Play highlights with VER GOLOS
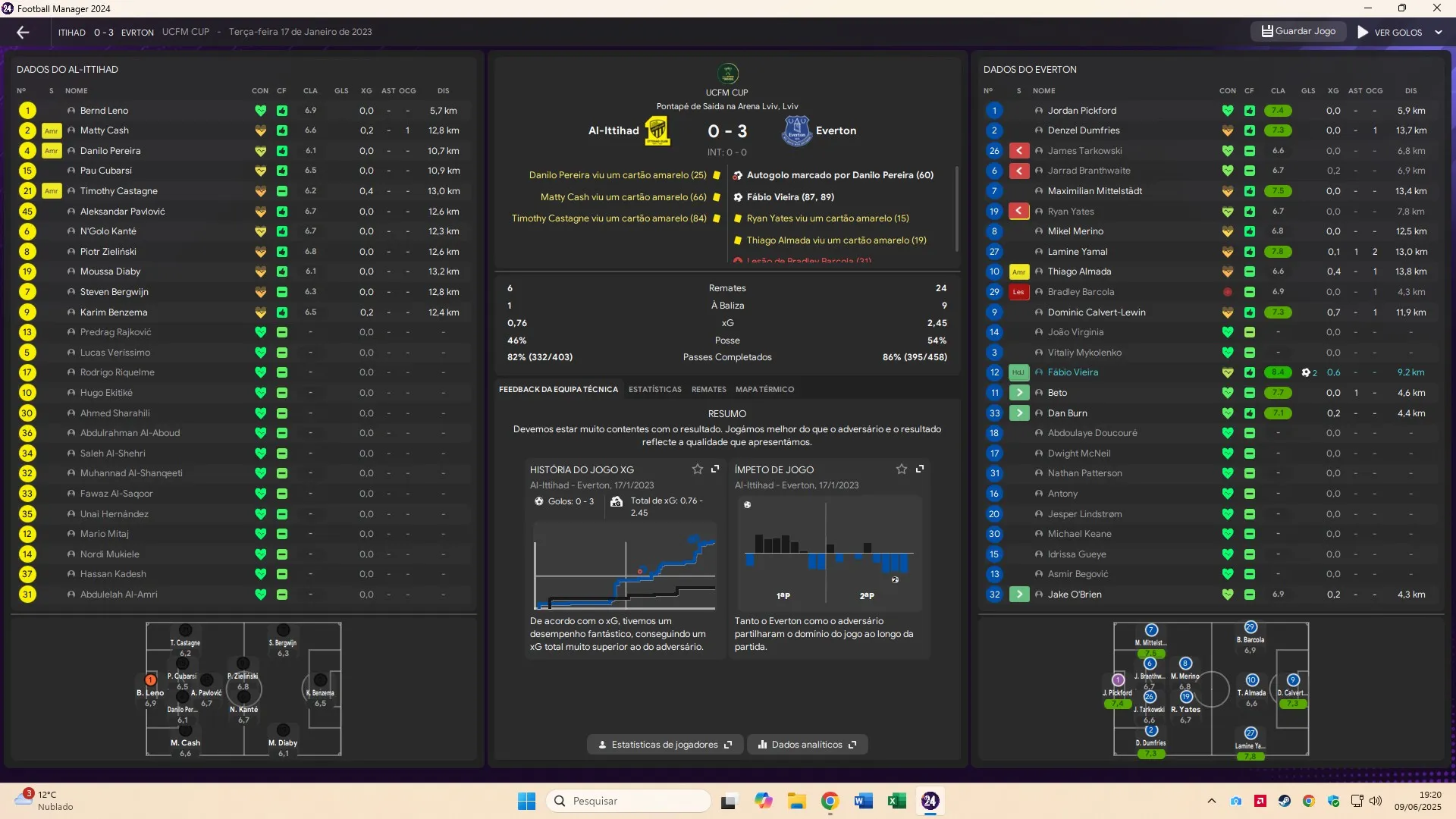 click(x=1389, y=32)
